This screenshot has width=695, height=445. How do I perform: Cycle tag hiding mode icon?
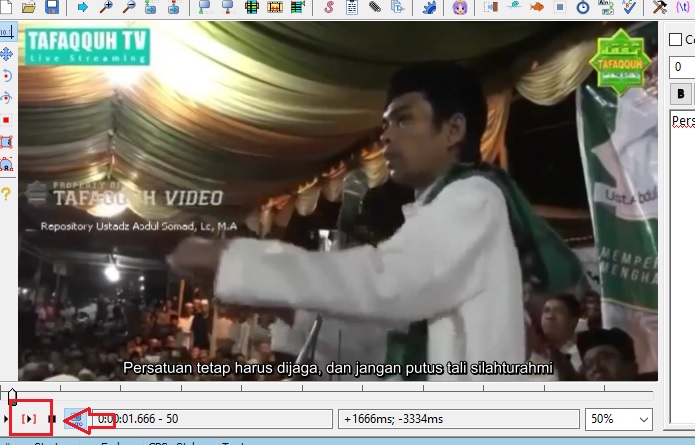click(683, 7)
